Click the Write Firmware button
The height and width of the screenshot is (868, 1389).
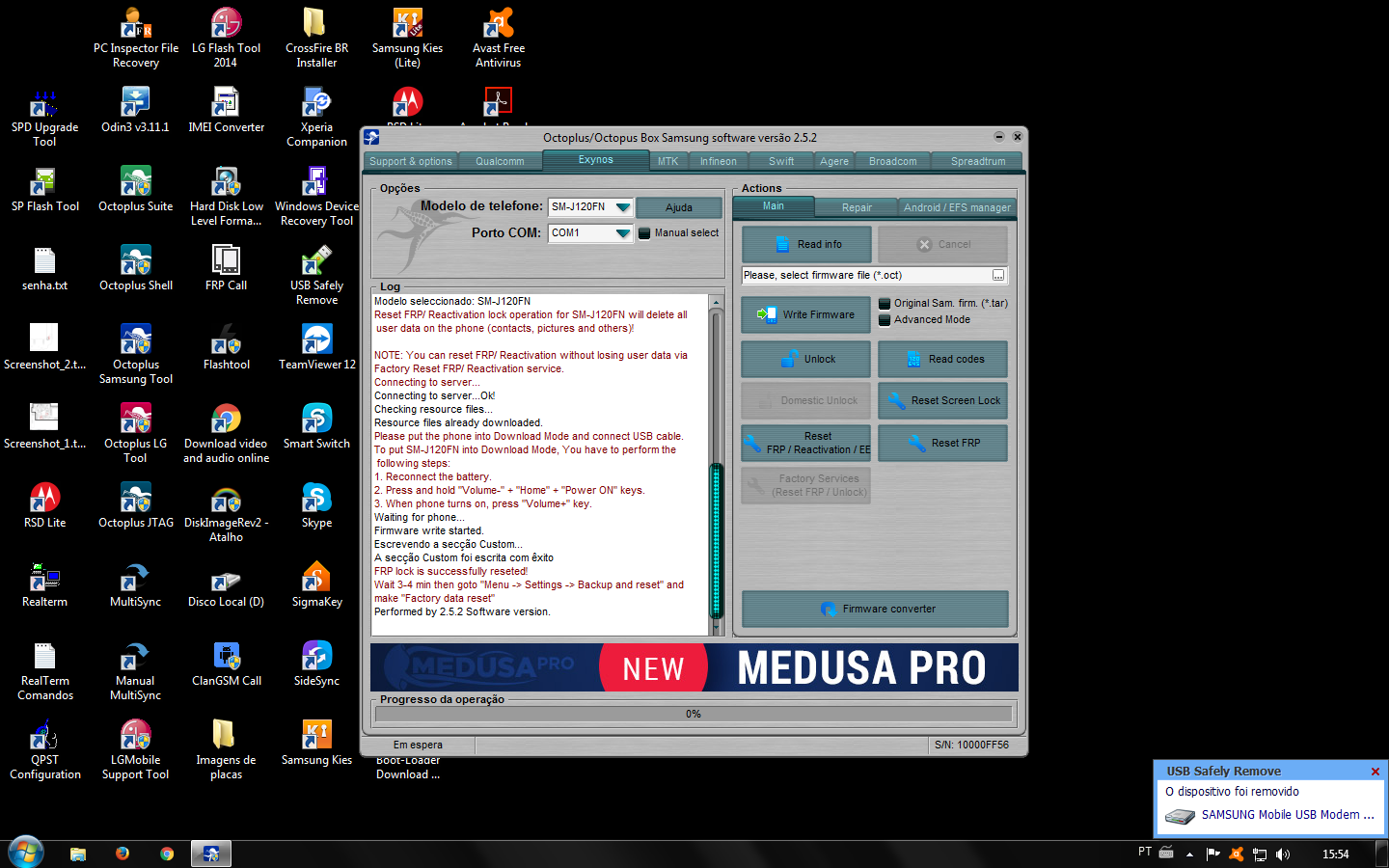806,314
